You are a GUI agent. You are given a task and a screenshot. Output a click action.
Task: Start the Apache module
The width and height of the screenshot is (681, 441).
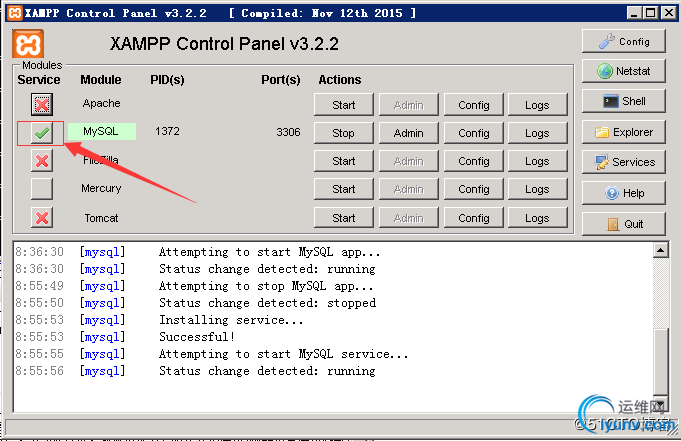click(344, 105)
